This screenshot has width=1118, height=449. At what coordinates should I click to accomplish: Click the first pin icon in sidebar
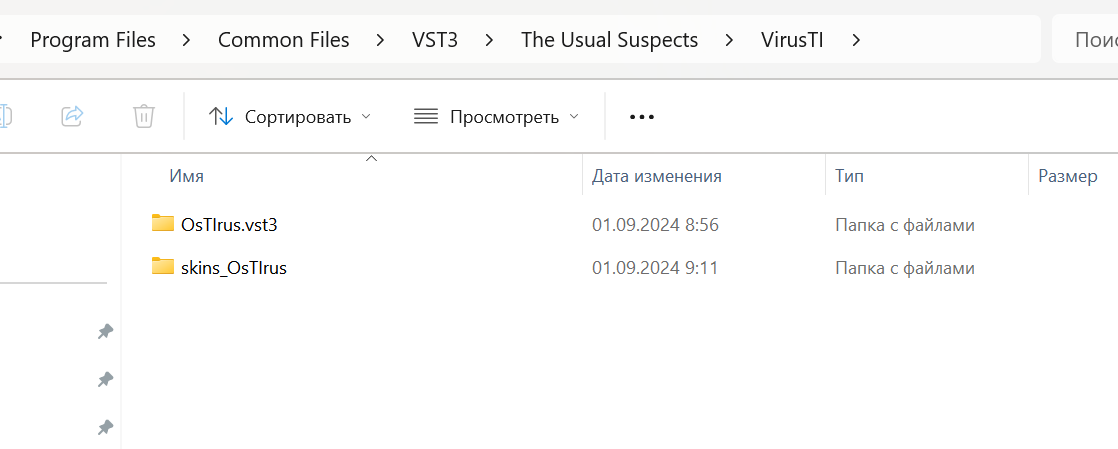coord(106,331)
